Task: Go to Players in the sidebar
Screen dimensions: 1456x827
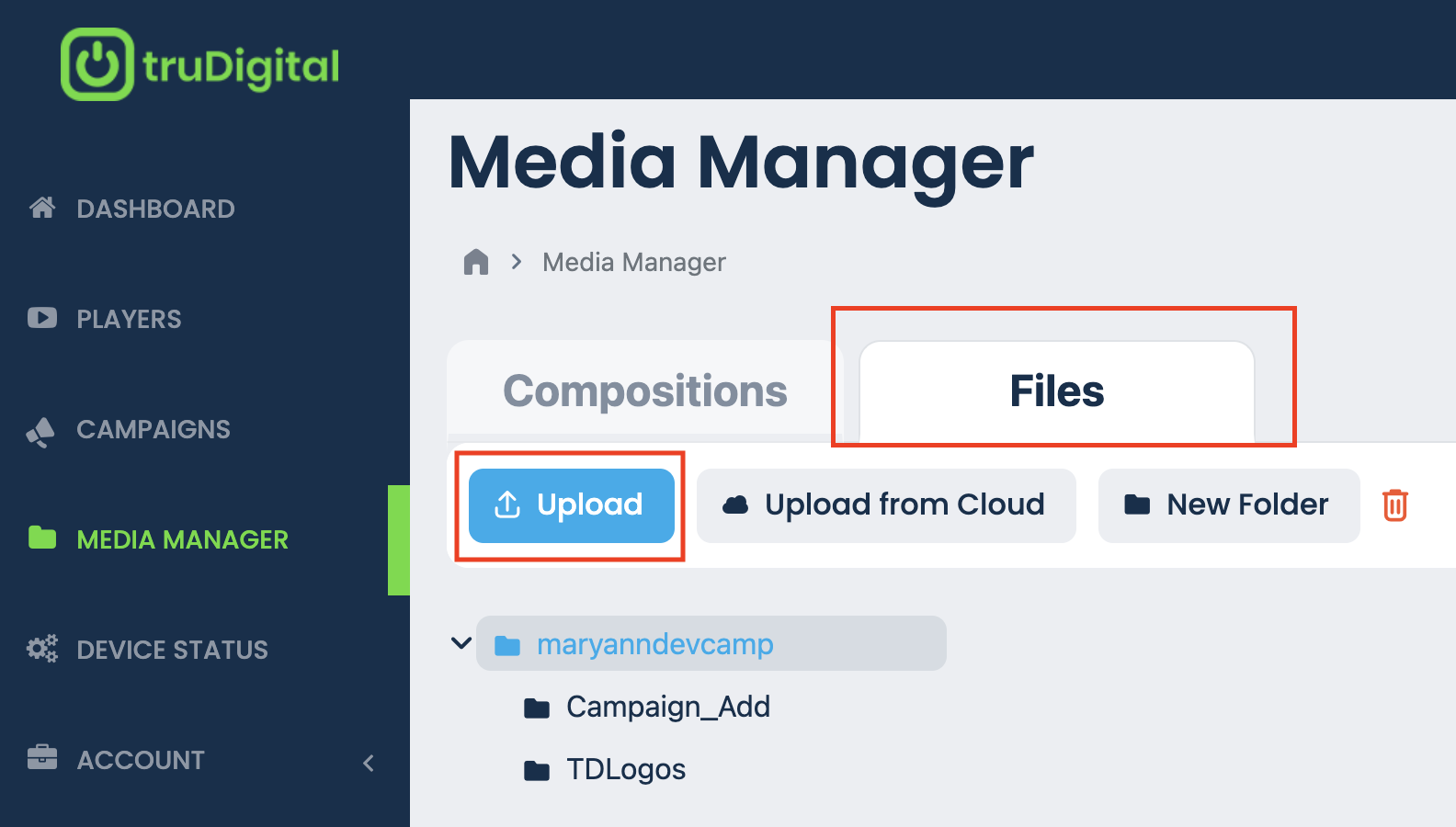Action: coord(129,319)
